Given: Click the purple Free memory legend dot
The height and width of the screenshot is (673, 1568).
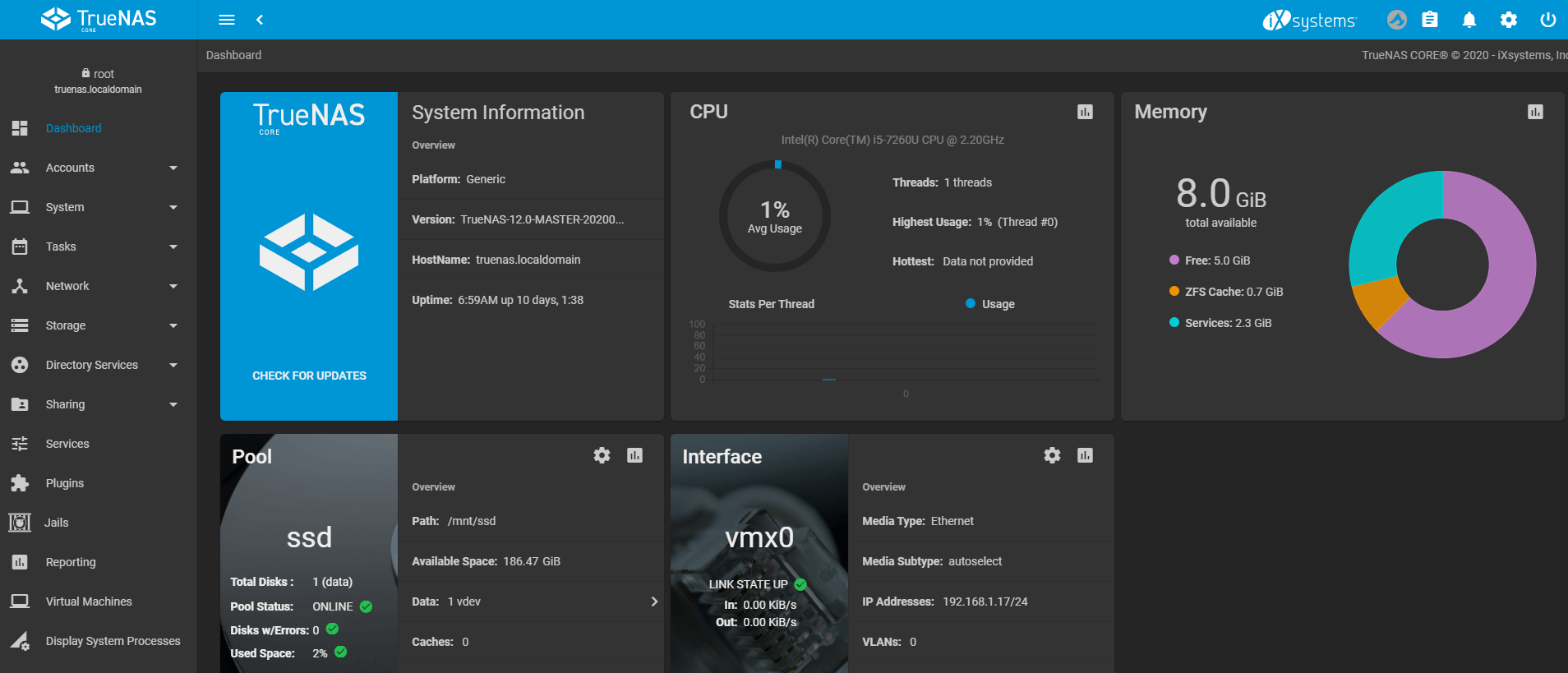Looking at the screenshot, I should [1174, 260].
